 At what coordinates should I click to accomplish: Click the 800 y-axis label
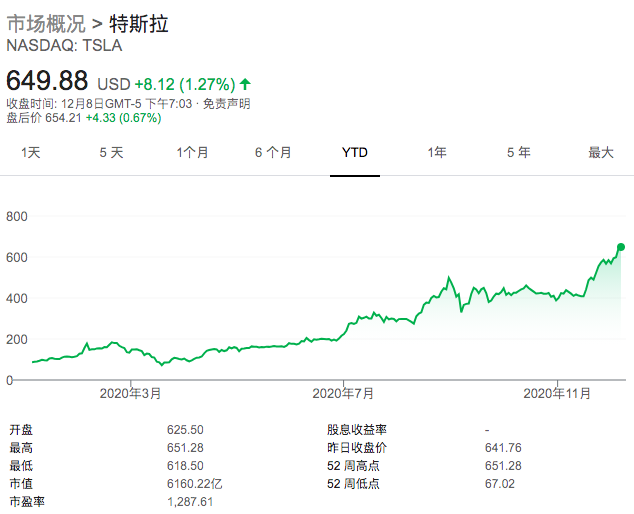point(17,216)
